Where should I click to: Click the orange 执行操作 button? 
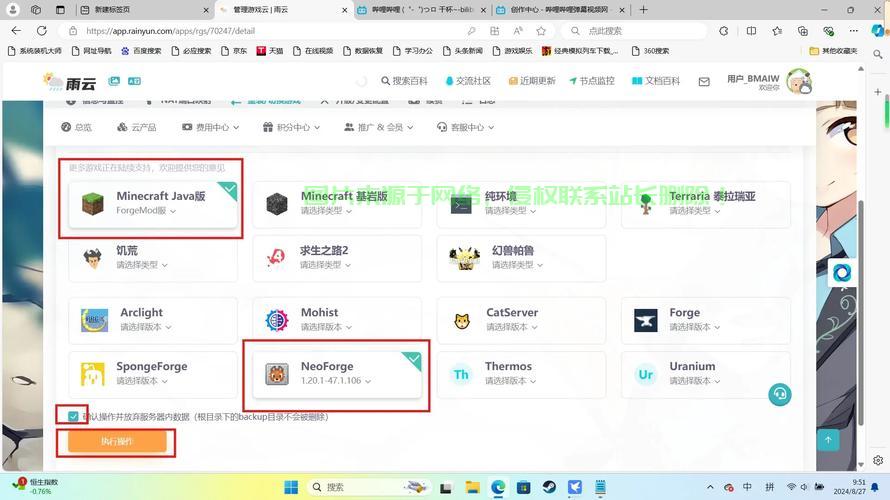click(117, 441)
